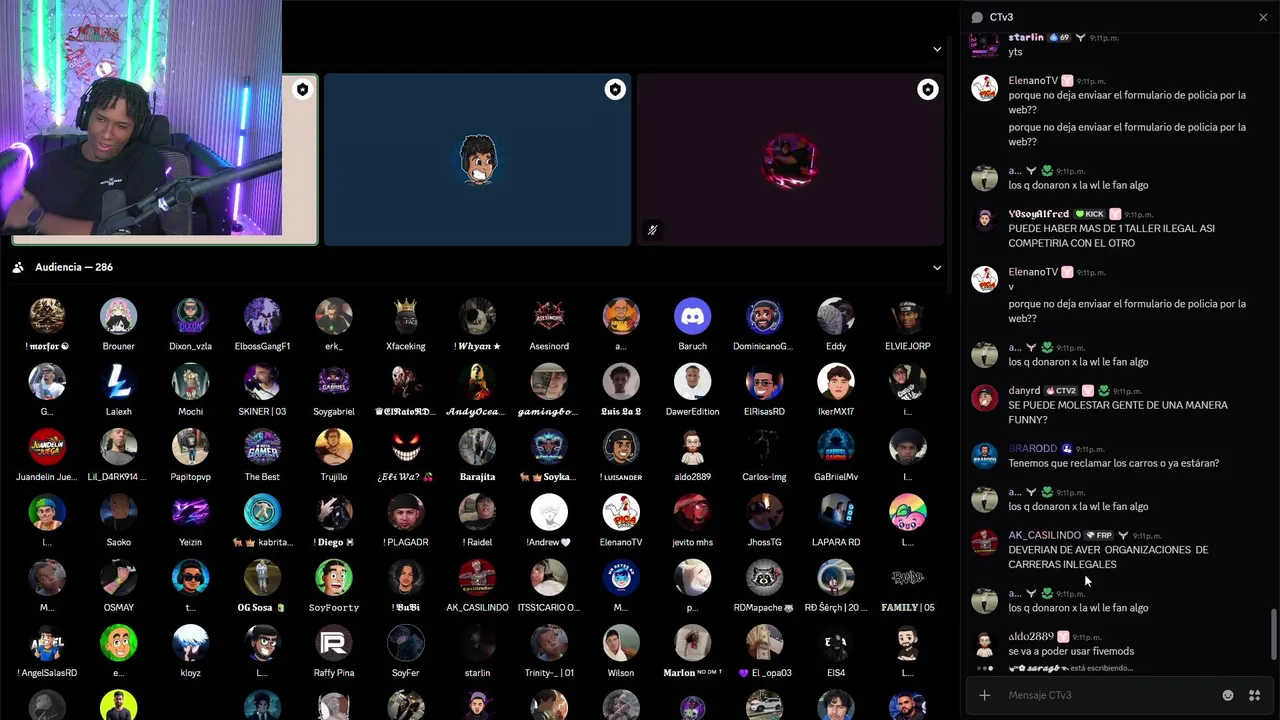Open Mochi's avatar
Image resolution: width=1280 pixels, height=720 pixels.
coord(190,381)
